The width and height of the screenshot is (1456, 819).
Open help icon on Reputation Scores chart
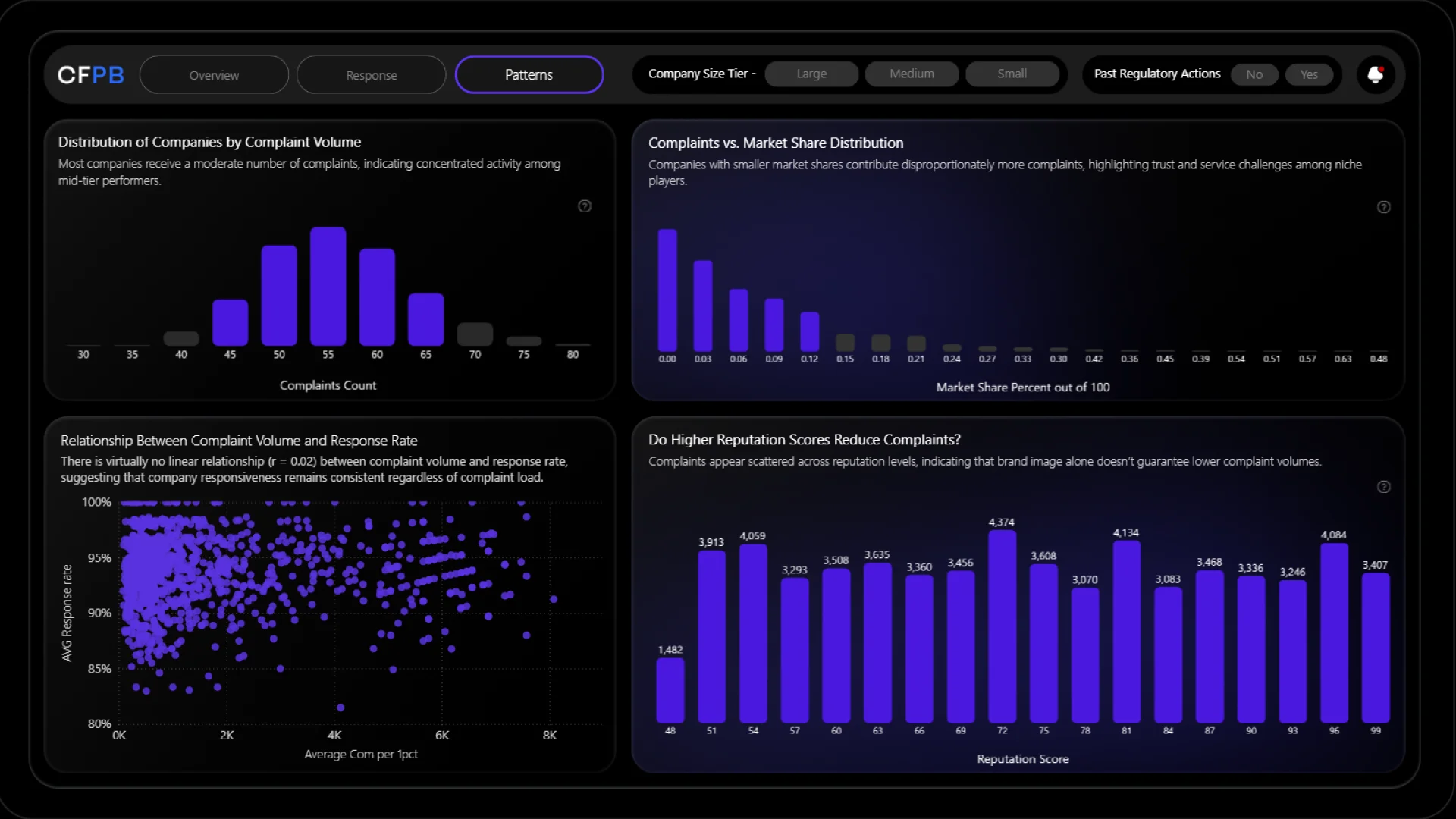tap(1383, 487)
